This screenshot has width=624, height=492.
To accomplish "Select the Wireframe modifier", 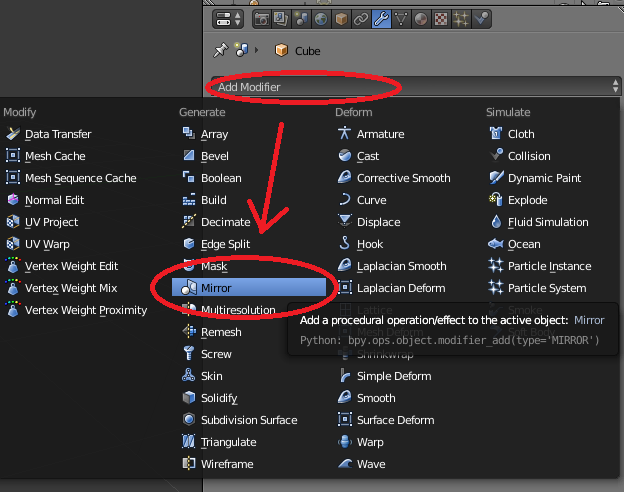I will click(218, 464).
